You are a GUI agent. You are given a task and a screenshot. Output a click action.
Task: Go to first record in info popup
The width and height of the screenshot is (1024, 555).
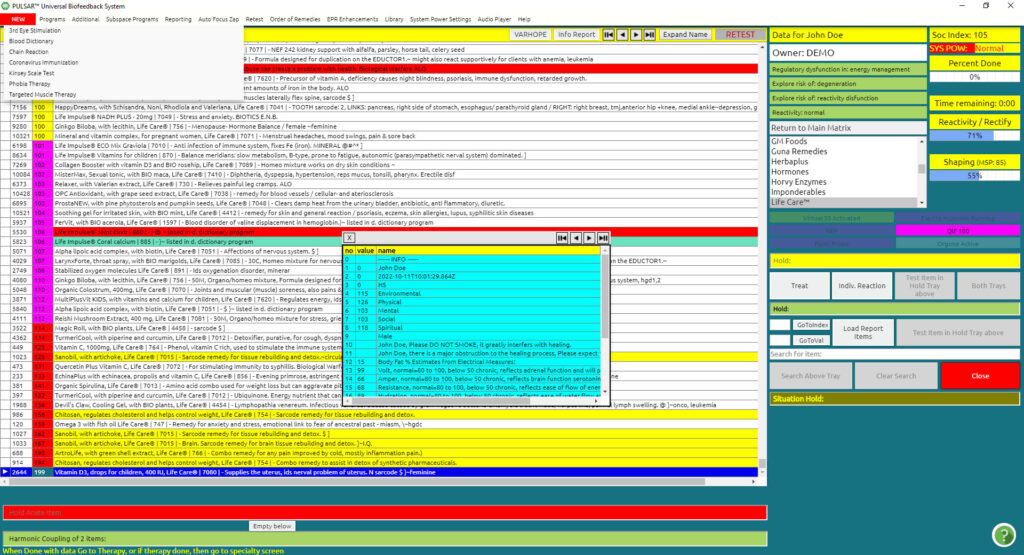click(x=562, y=238)
